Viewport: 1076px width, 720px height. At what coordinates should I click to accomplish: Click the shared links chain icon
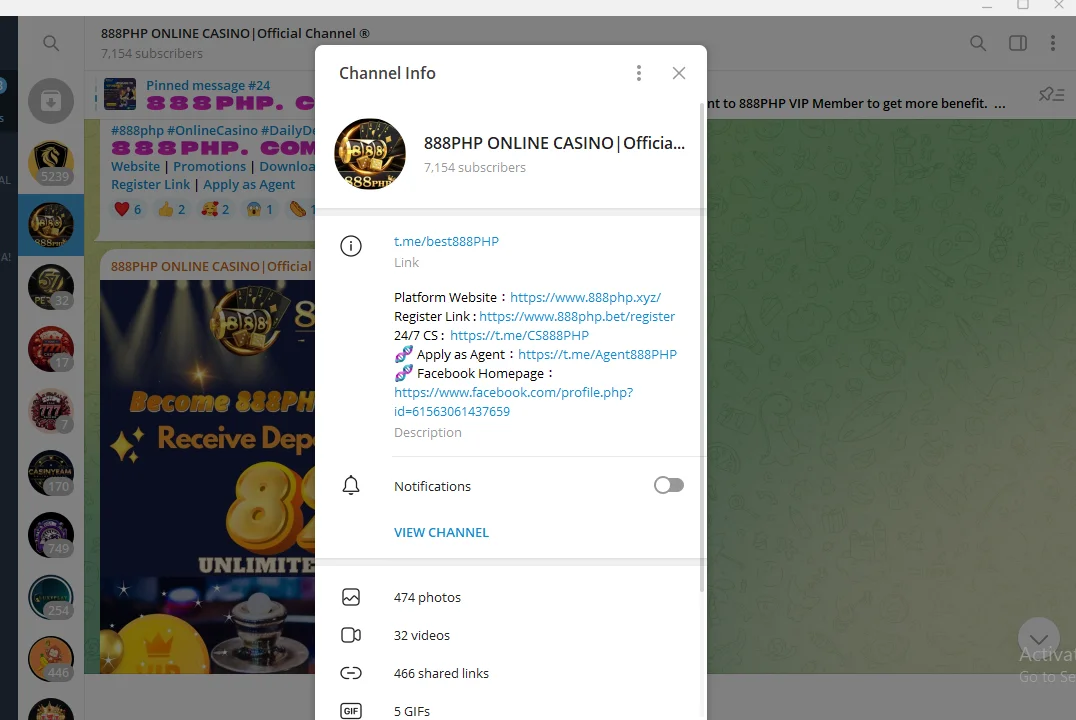[x=351, y=673]
